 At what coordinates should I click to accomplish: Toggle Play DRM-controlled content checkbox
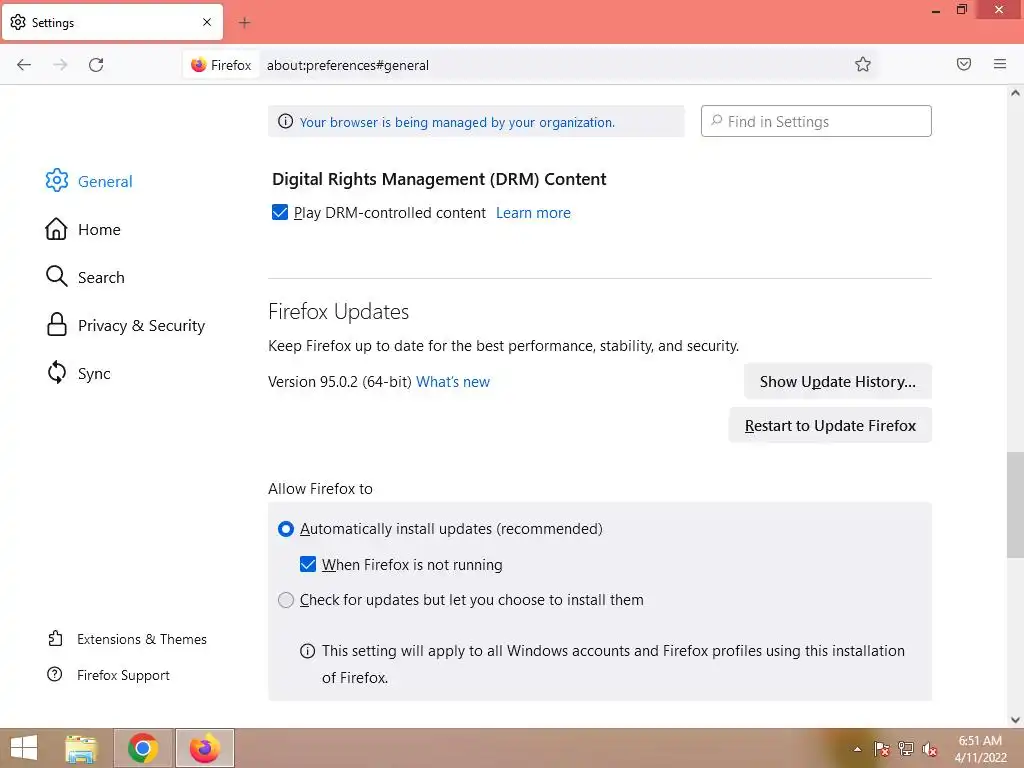(x=280, y=212)
